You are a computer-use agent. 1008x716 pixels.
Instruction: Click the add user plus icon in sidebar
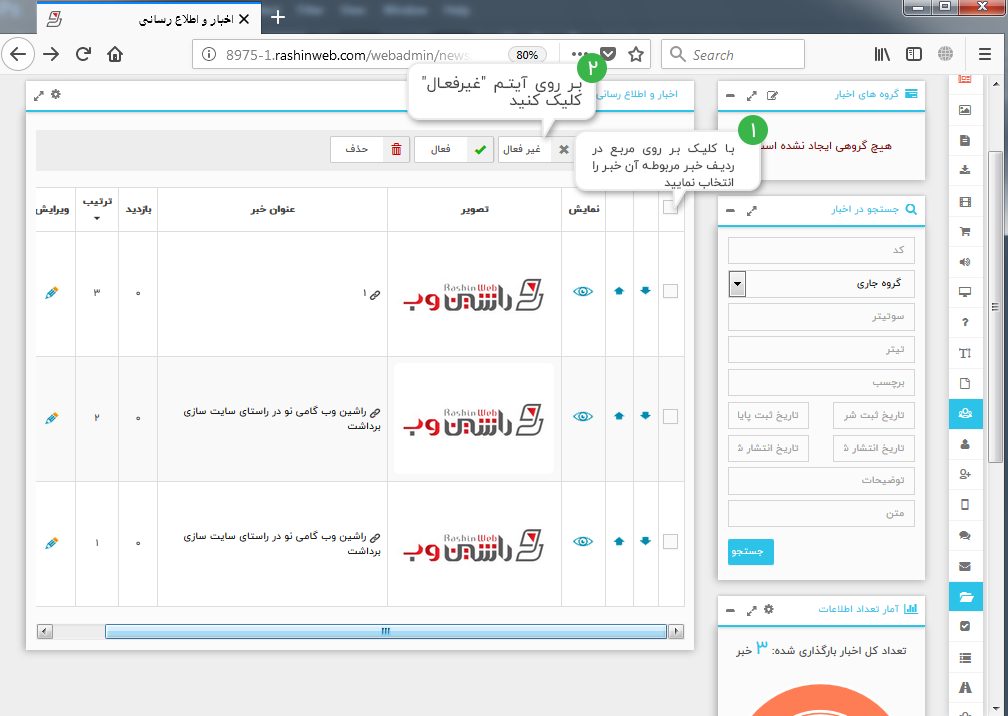pos(965,474)
